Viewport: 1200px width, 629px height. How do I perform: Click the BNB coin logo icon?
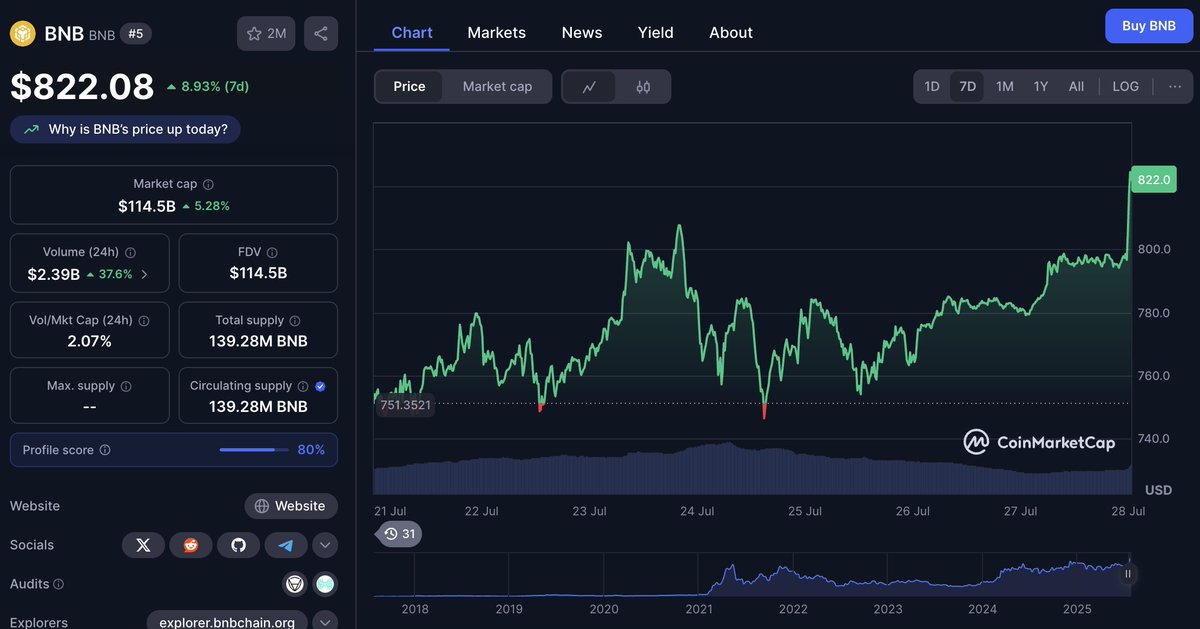point(21,34)
